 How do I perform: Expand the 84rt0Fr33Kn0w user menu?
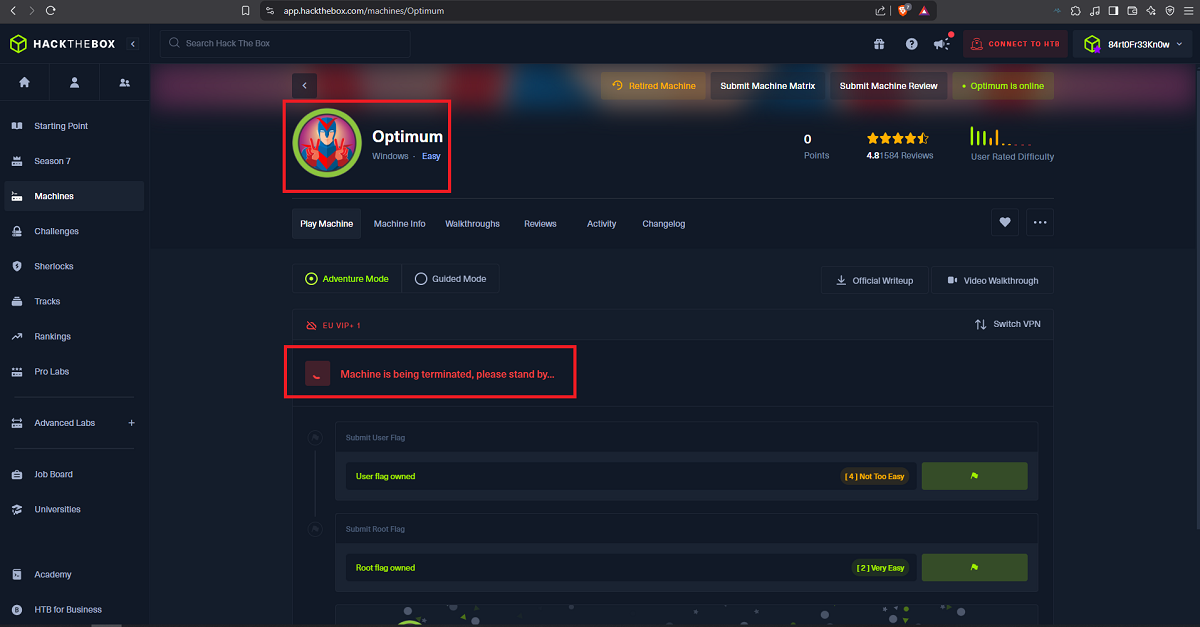coord(1134,44)
